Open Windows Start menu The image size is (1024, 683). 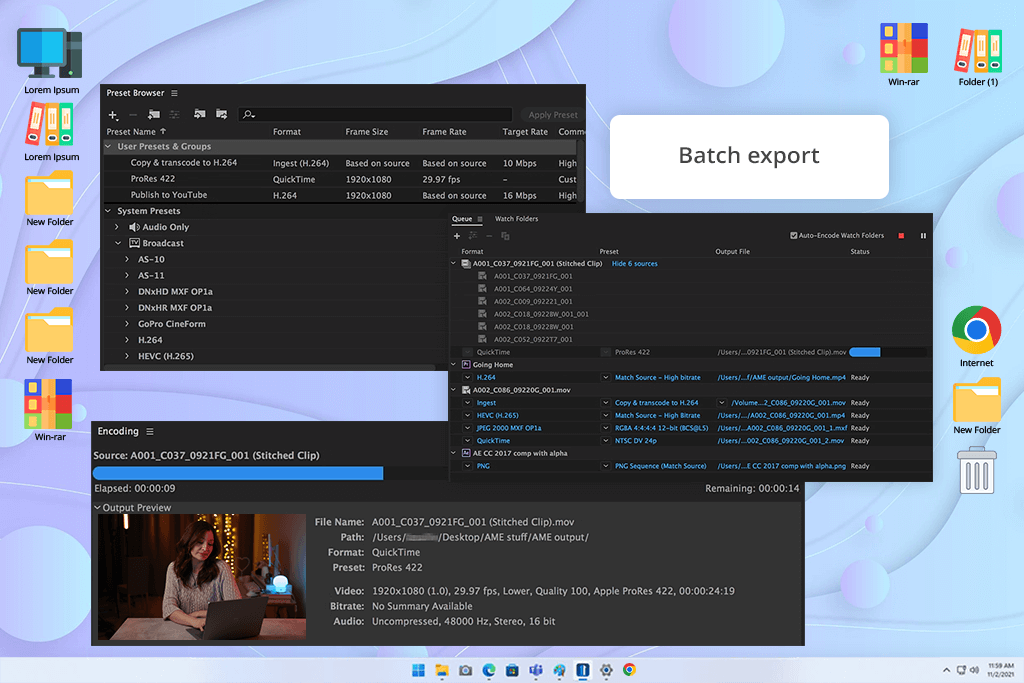pos(419,670)
